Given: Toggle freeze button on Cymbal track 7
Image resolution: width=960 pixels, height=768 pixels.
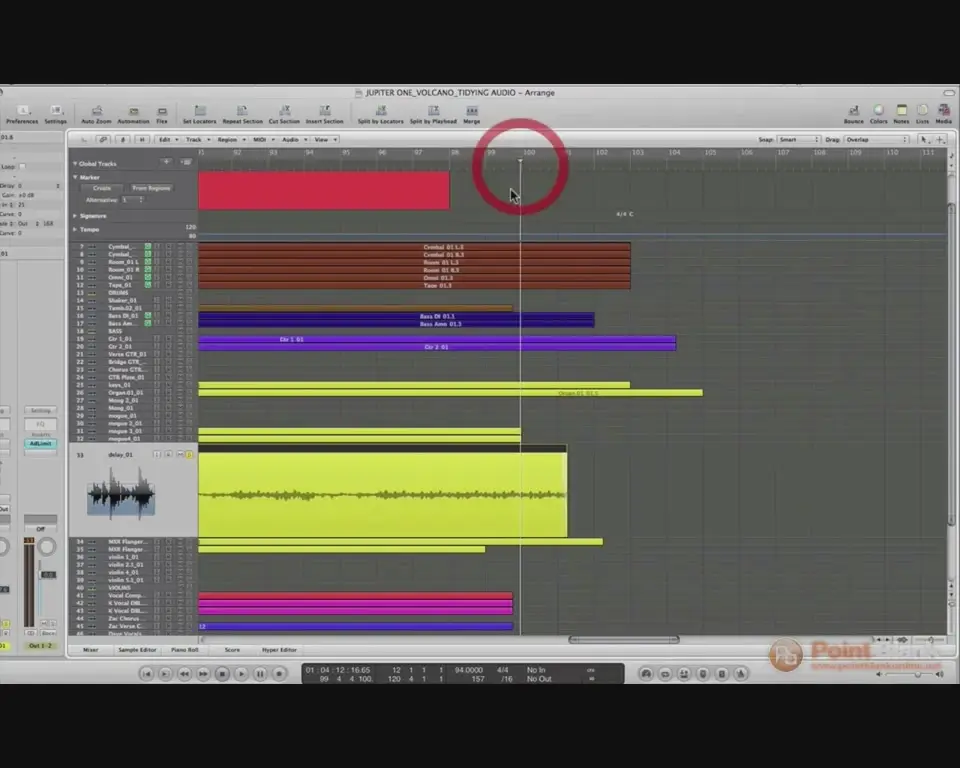Looking at the screenshot, I should (148, 247).
